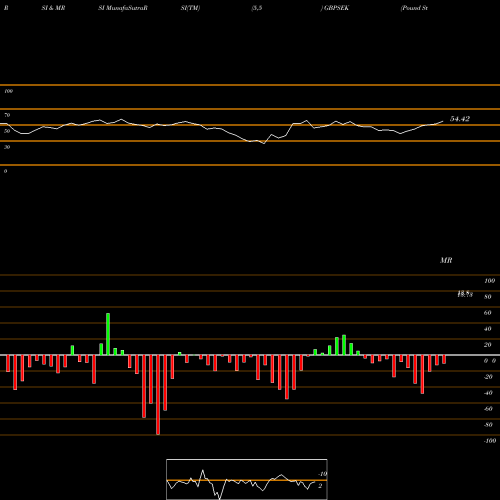Click the -60 label on the MR axis

click(x=488, y=409)
